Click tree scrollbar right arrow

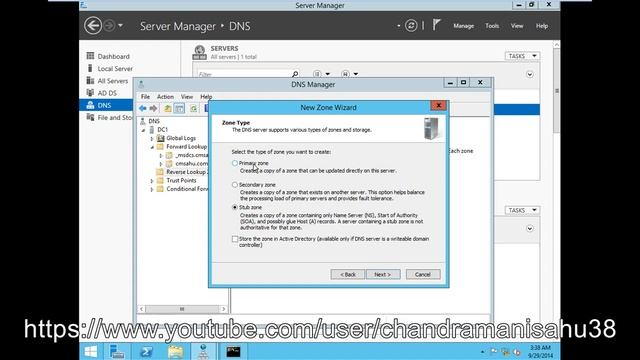[223, 309]
